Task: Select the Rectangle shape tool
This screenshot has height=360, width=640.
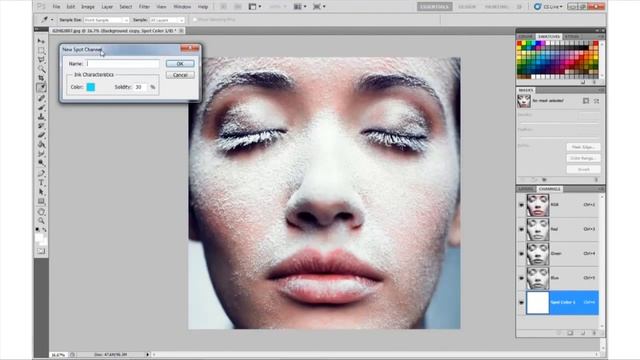Action: pos(41,201)
